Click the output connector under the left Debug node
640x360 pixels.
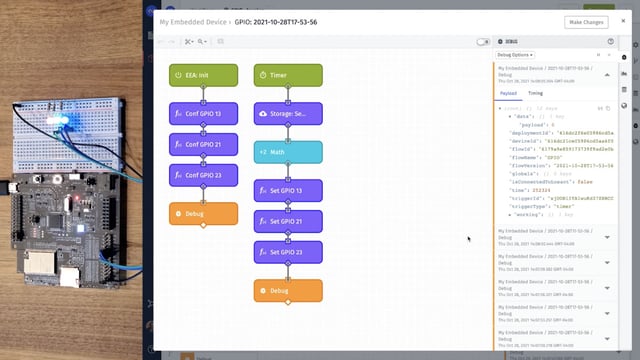click(203, 225)
